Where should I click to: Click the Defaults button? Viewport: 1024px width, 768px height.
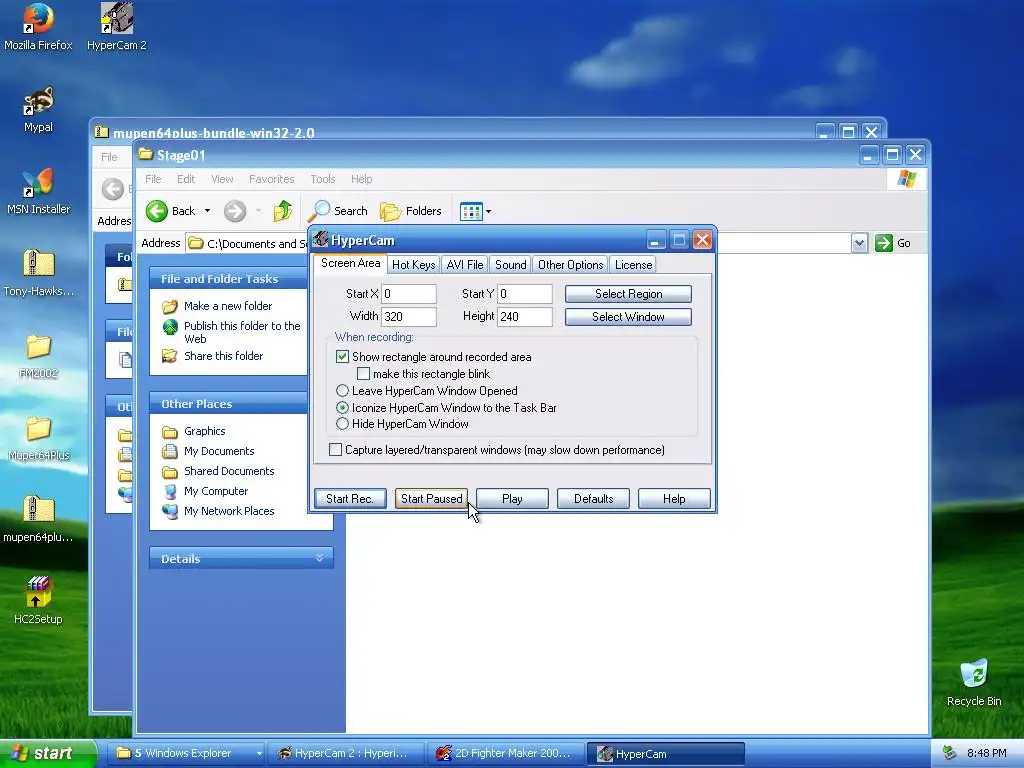593,499
